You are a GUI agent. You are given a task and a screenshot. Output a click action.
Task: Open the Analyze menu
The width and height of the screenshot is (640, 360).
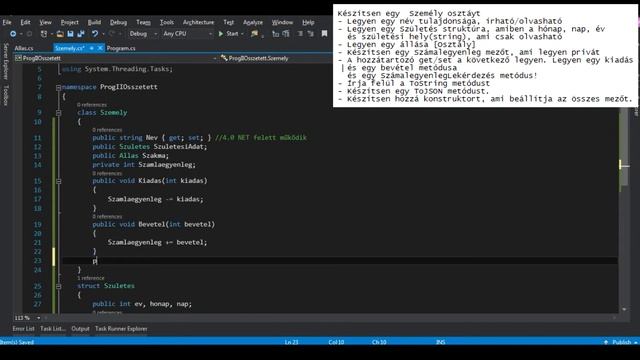[253, 22]
